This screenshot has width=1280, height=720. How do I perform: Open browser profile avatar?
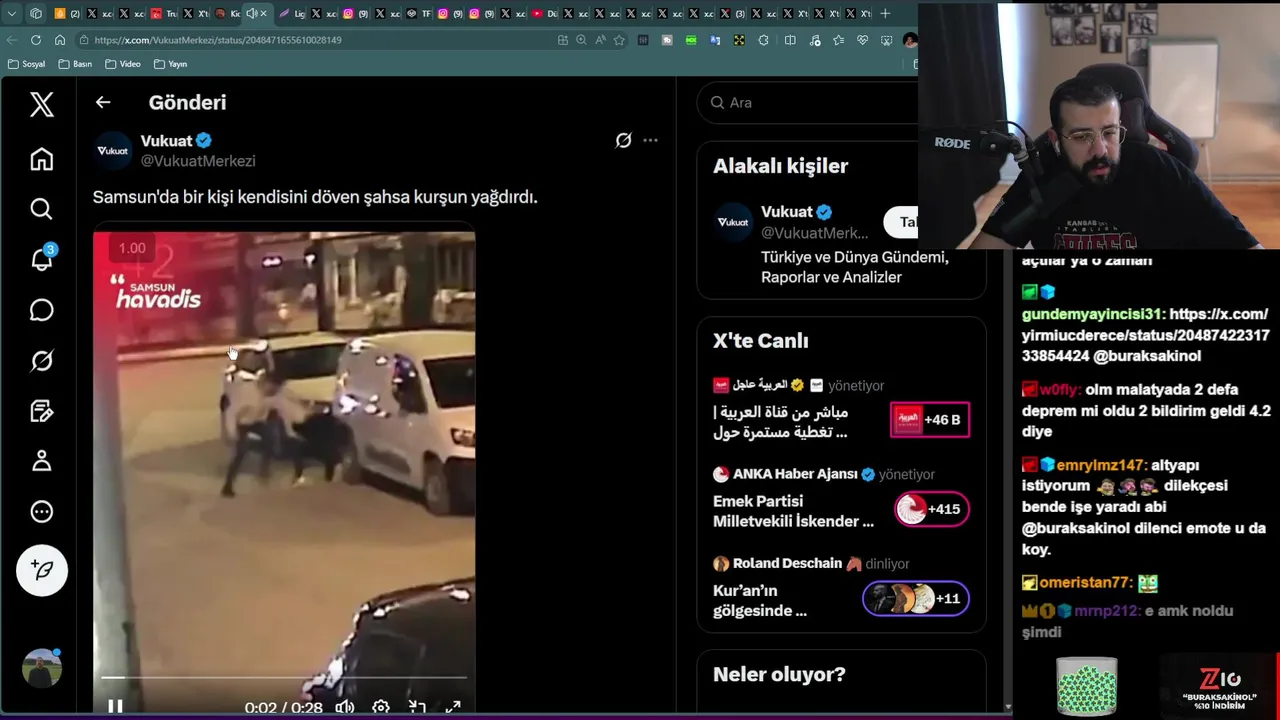(x=910, y=40)
